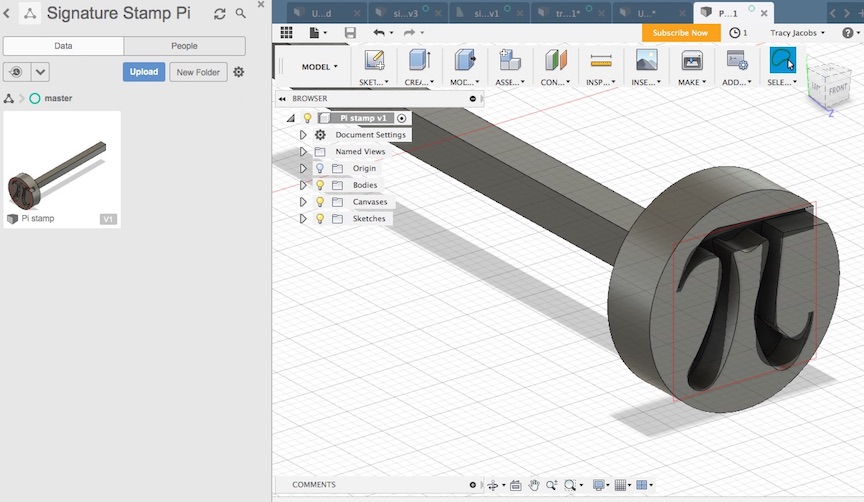
Task: Click the Undo arrow icon
Action: (x=379, y=33)
